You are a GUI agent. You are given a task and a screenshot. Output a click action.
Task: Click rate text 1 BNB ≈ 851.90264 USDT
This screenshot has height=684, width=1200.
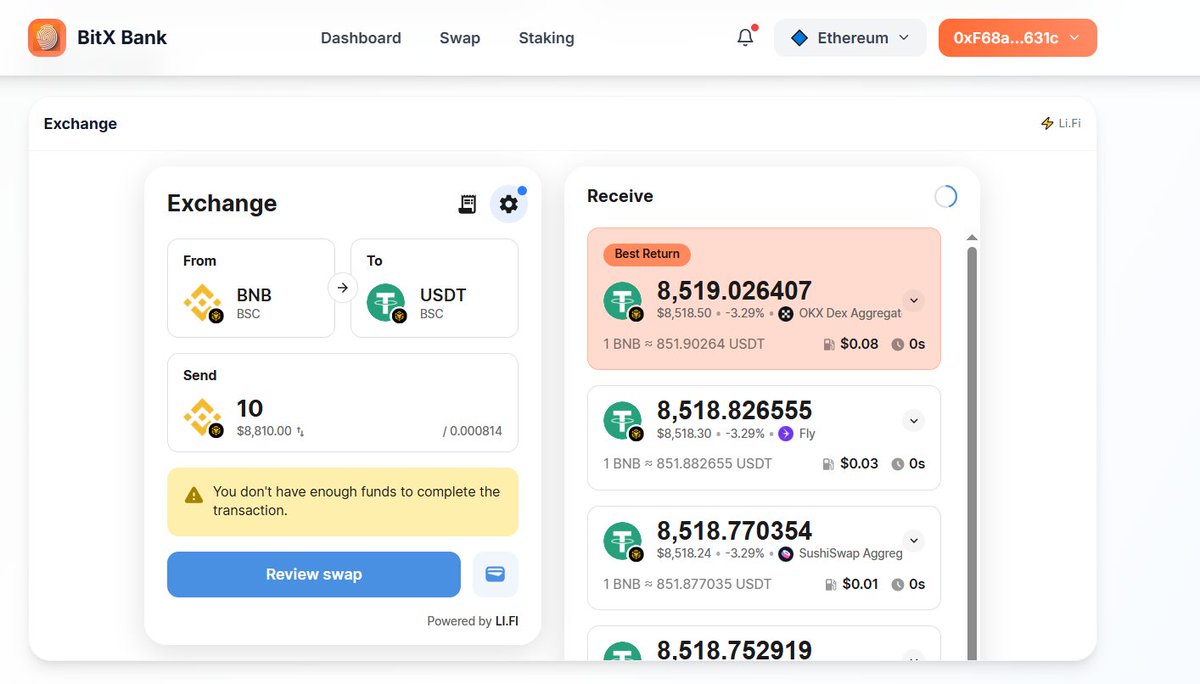(x=684, y=344)
